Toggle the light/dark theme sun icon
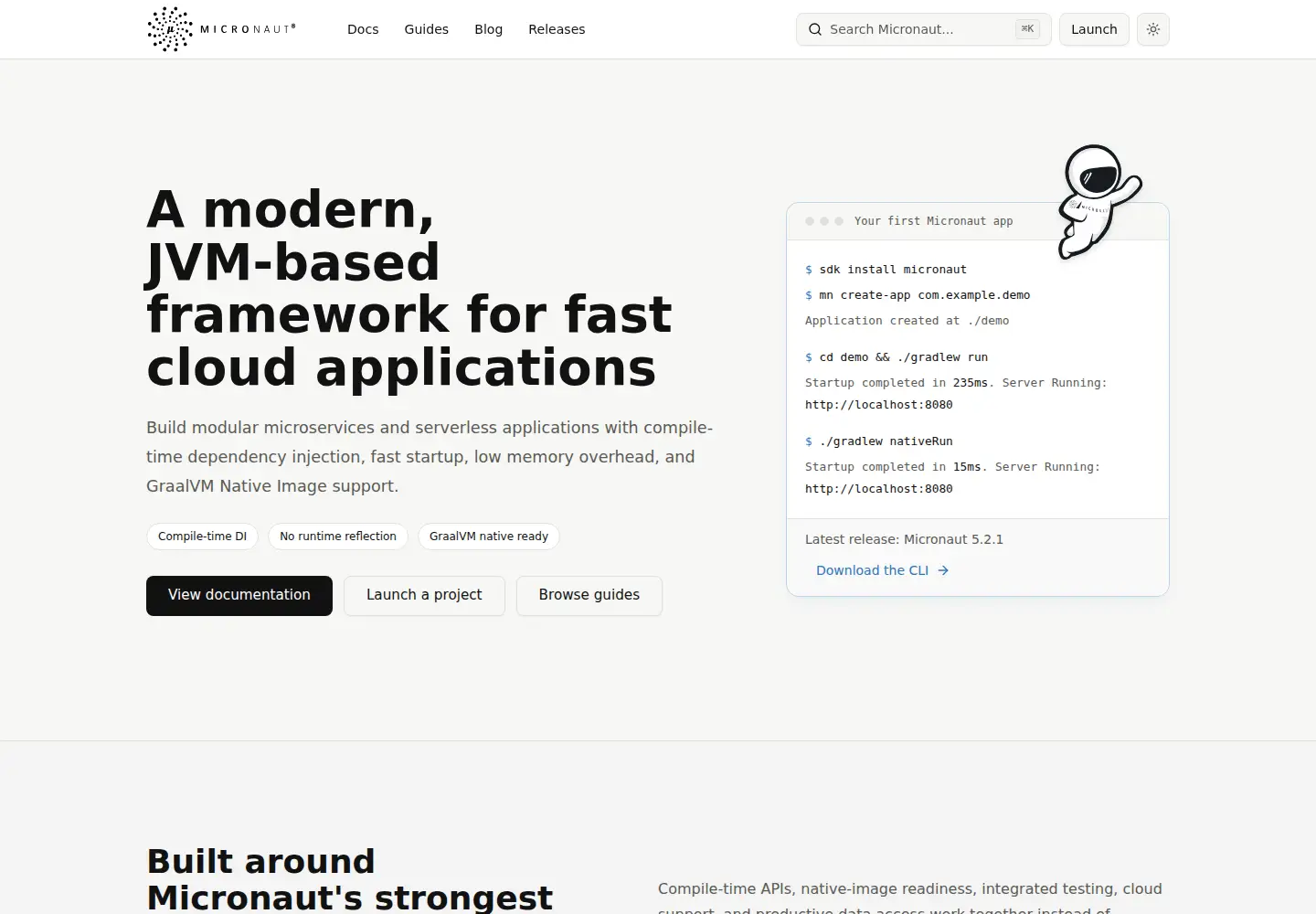The width and height of the screenshot is (1316, 914). point(1153,29)
